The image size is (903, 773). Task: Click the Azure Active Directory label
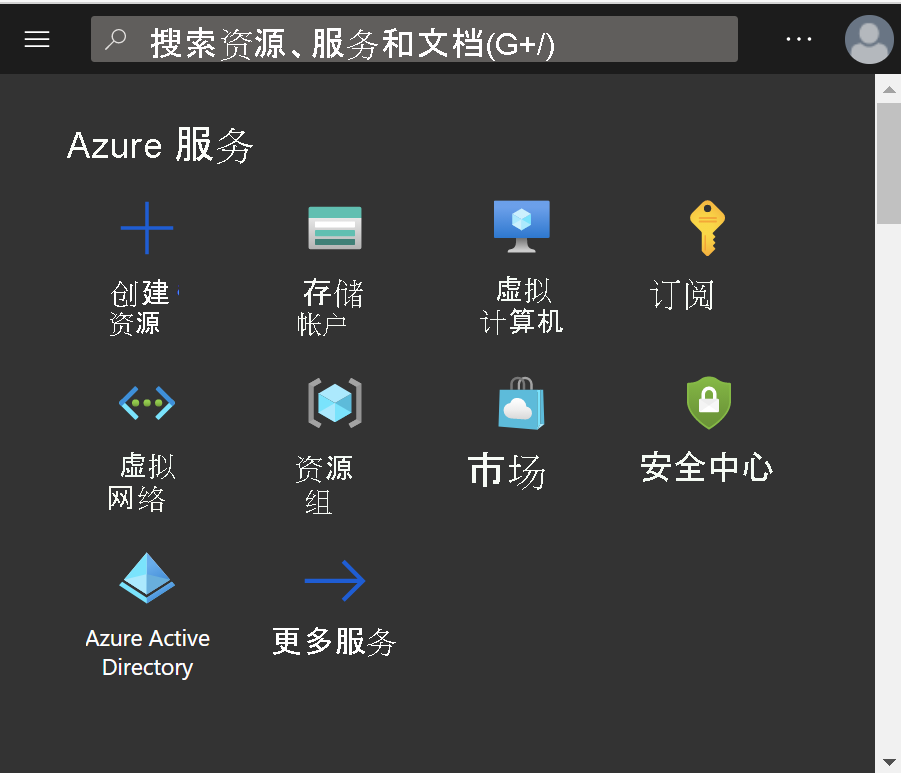point(147,653)
